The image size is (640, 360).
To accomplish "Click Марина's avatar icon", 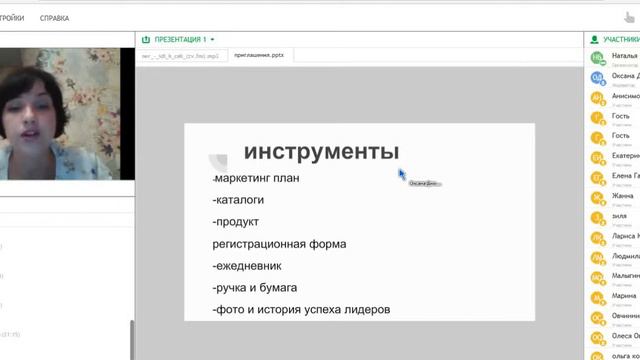I will point(598,298).
